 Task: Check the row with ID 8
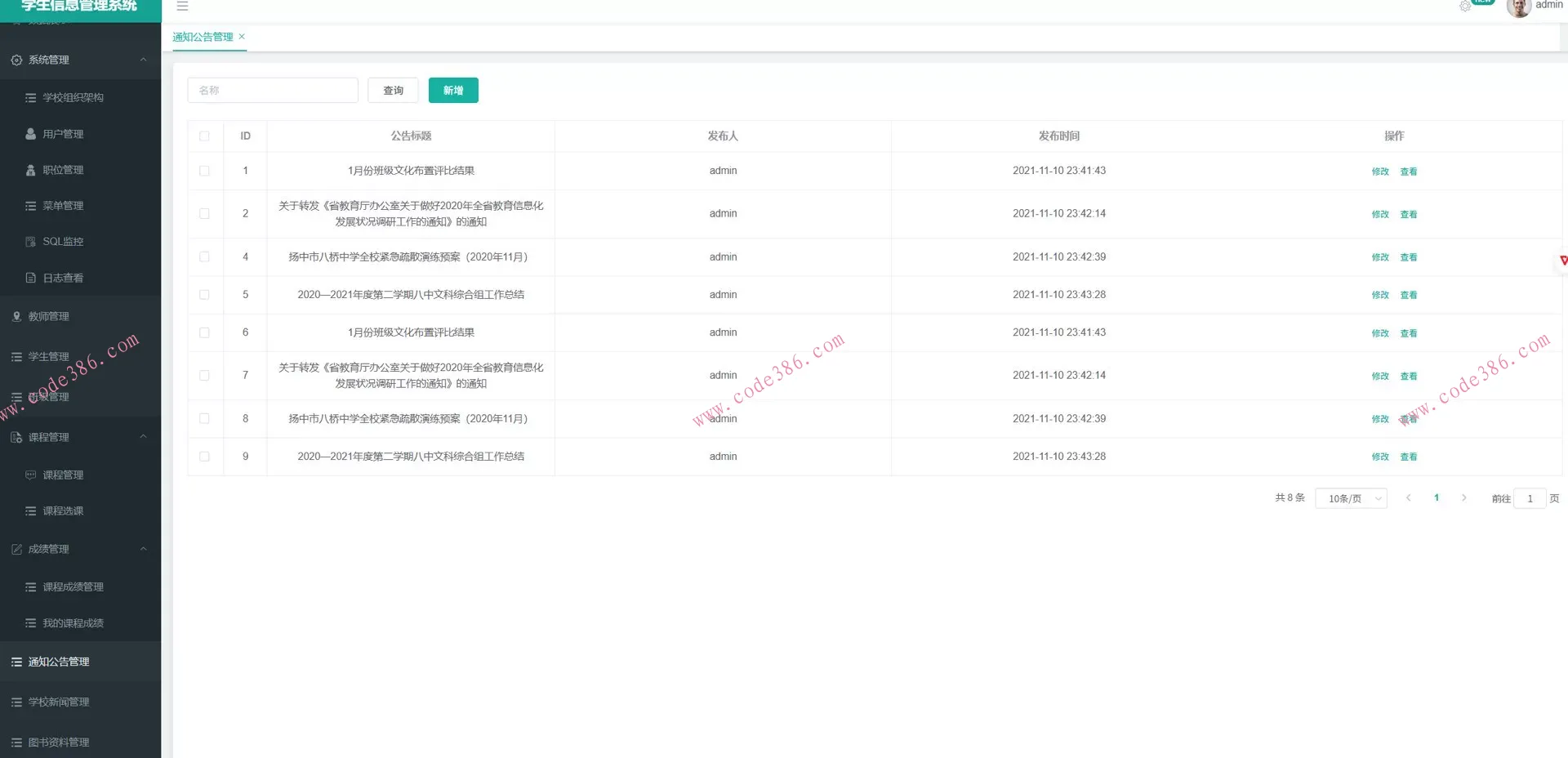coord(204,419)
